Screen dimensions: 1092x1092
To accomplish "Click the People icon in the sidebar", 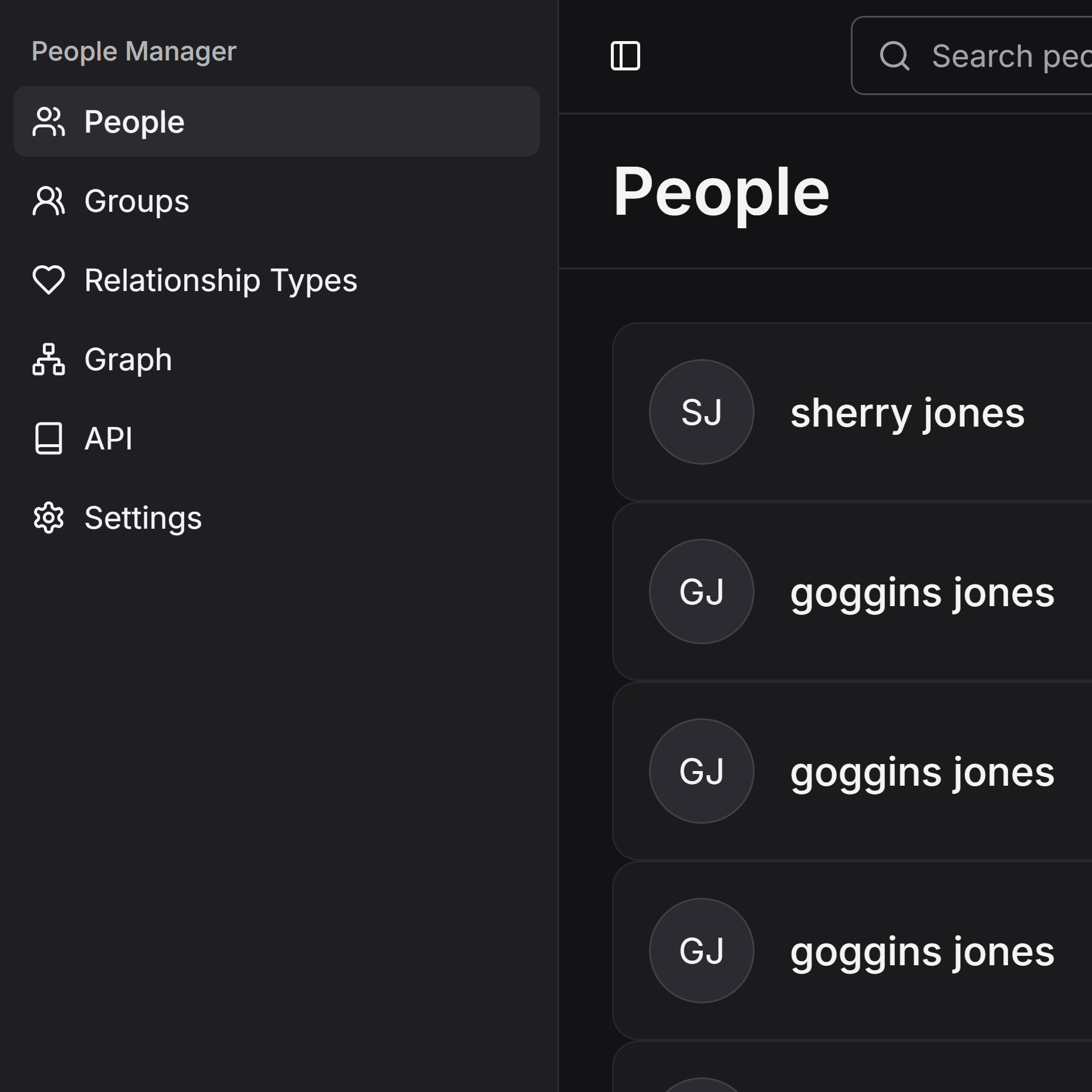I will (49, 122).
